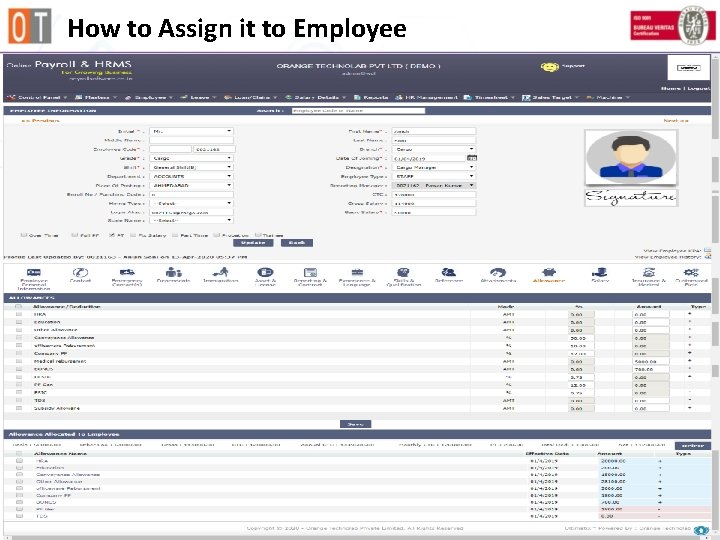The width and height of the screenshot is (720, 540).
Task: Open the Skills & Qualification section icon
Action: click(403, 272)
